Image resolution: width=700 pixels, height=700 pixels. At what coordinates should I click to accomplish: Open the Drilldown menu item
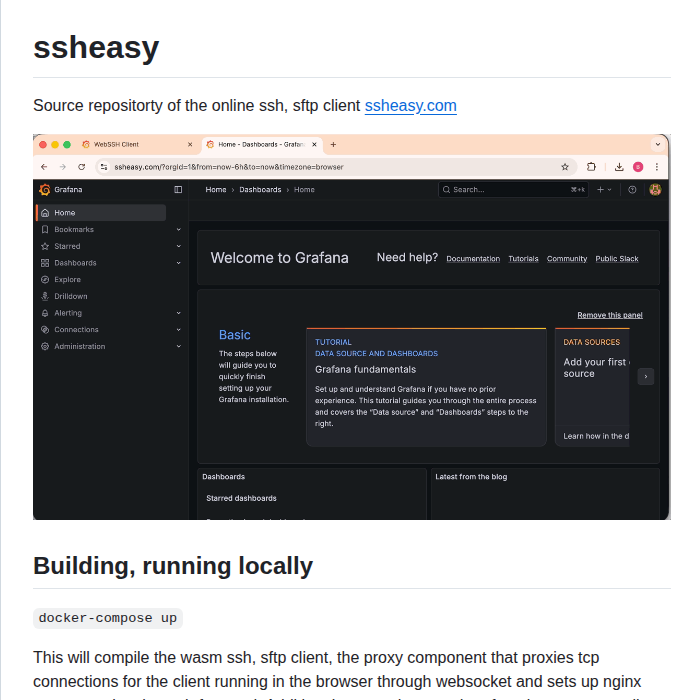(x=71, y=296)
